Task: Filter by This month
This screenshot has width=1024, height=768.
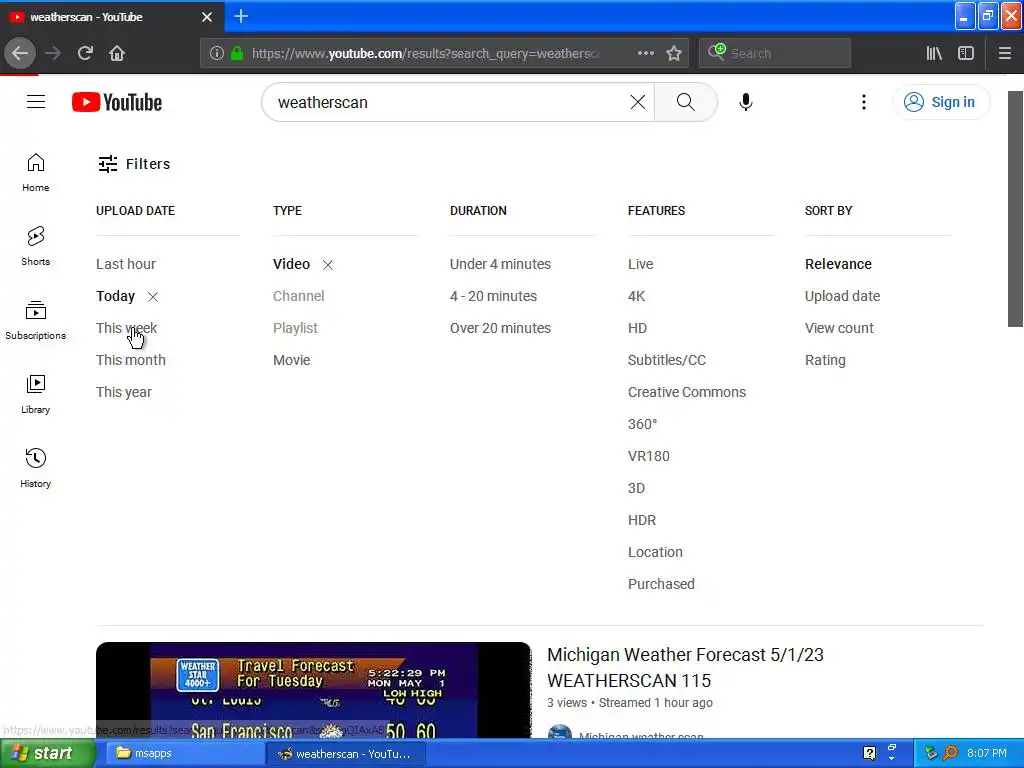Action: [x=131, y=360]
